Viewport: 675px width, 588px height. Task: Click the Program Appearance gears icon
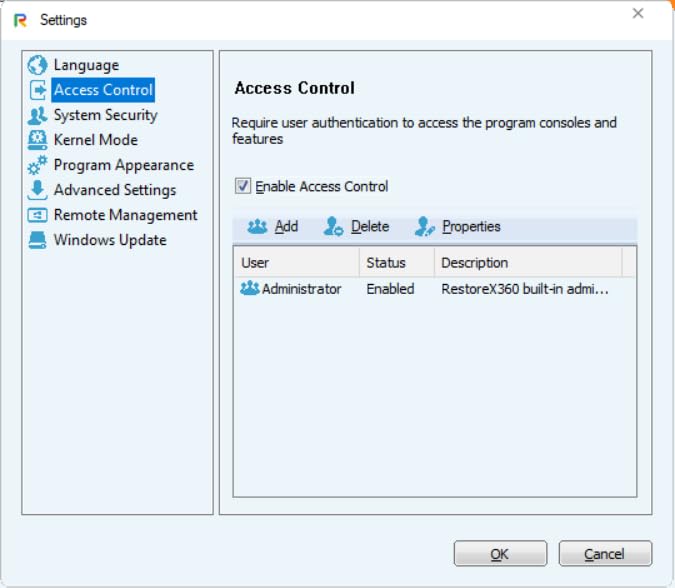pos(37,165)
